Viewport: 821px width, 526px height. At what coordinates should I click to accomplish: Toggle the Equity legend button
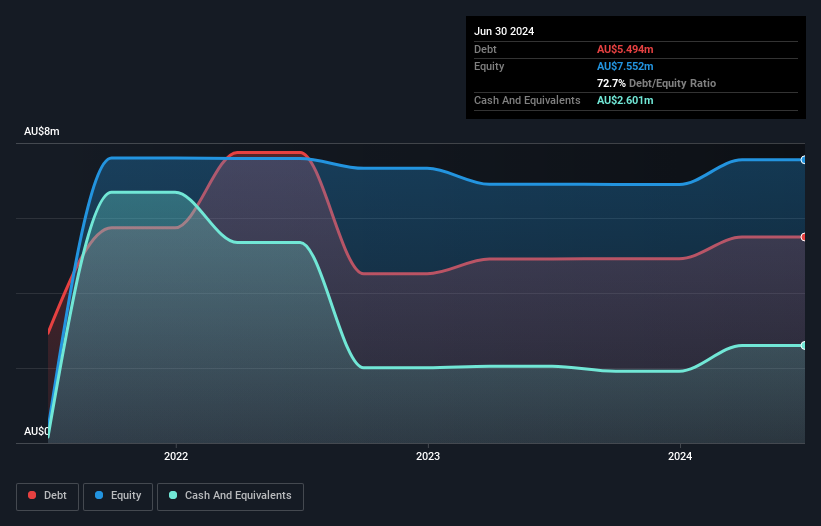(x=118, y=496)
